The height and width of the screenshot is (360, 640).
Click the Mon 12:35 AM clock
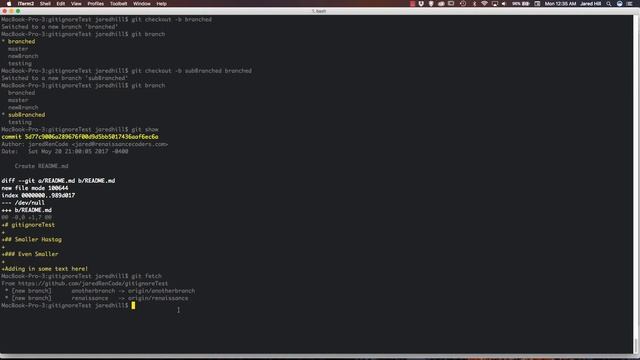(560, 4)
